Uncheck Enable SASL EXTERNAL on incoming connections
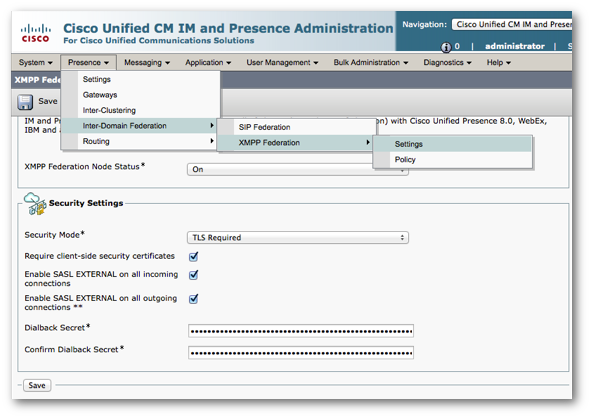This screenshot has width=591, height=418. tap(193, 275)
